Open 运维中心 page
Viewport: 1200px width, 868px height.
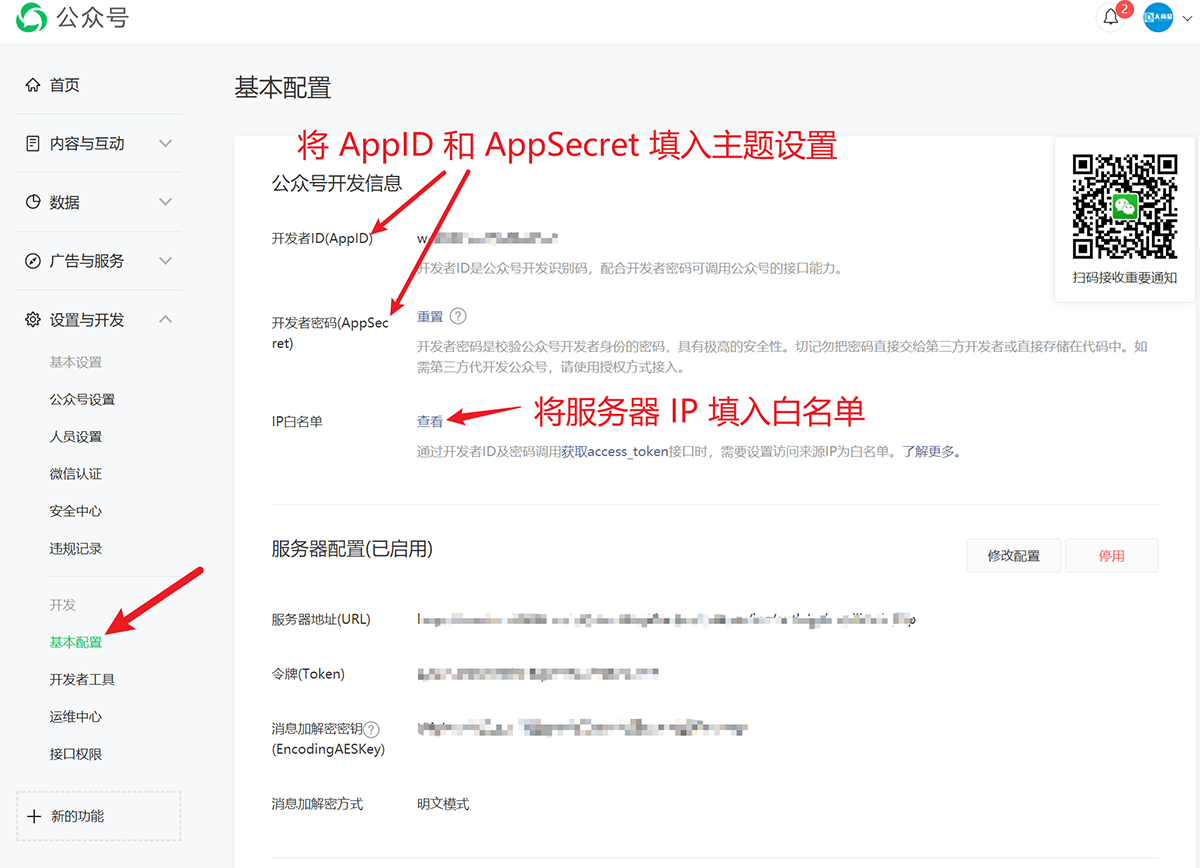76,717
